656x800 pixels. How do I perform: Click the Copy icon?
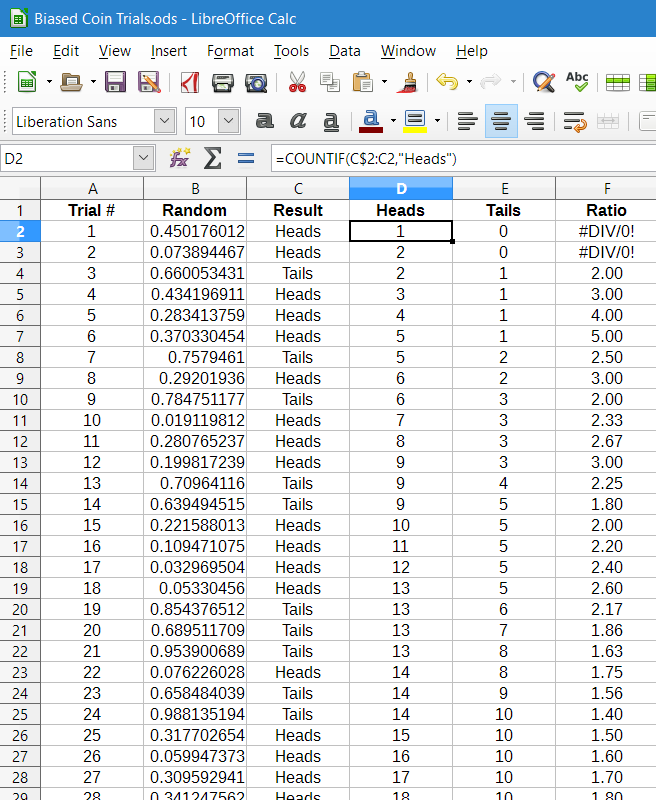click(330, 82)
